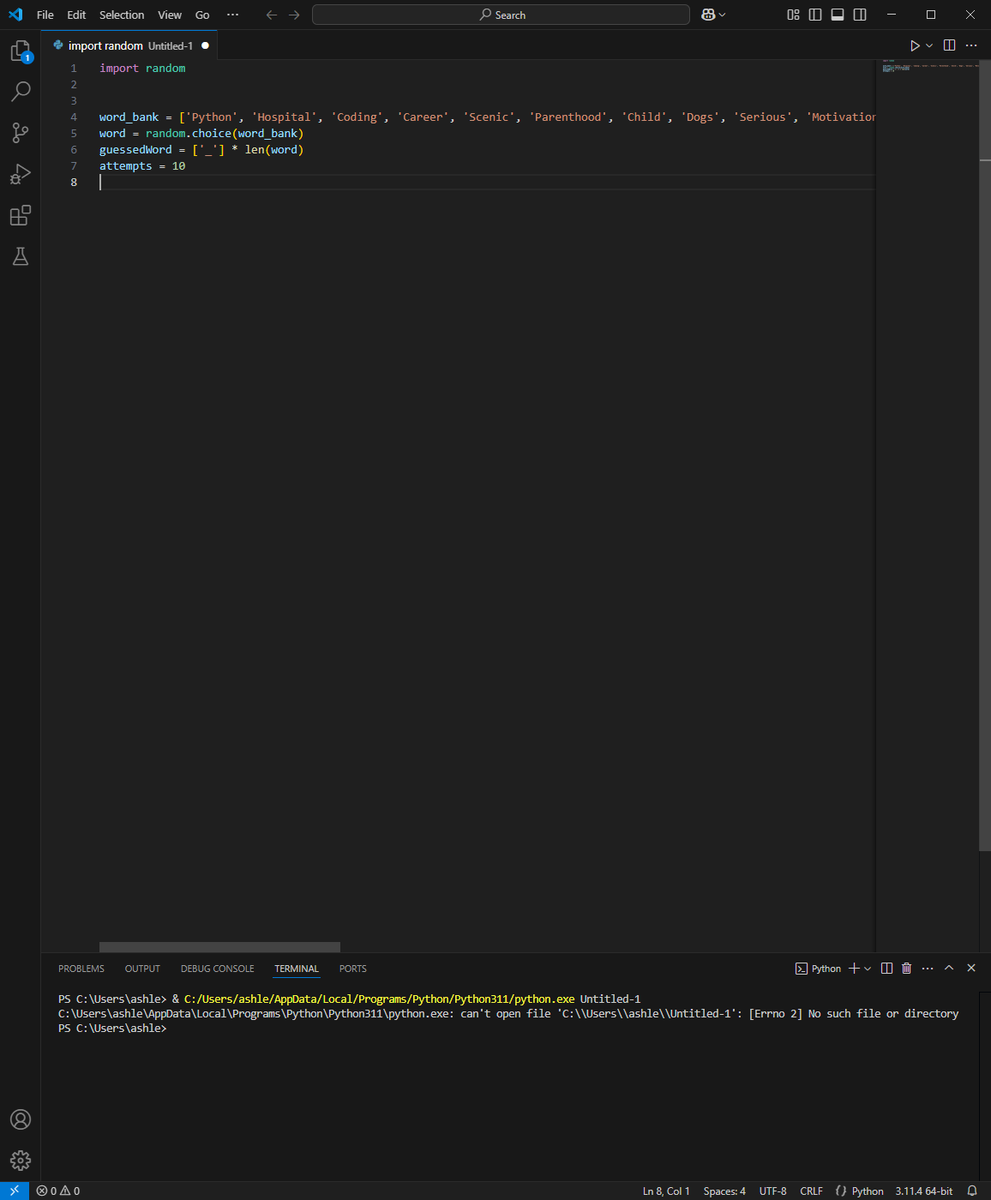Image resolution: width=991 pixels, height=1200 pixels.
Task: Open the Run and Debug view
Action: tap(20, 174)
